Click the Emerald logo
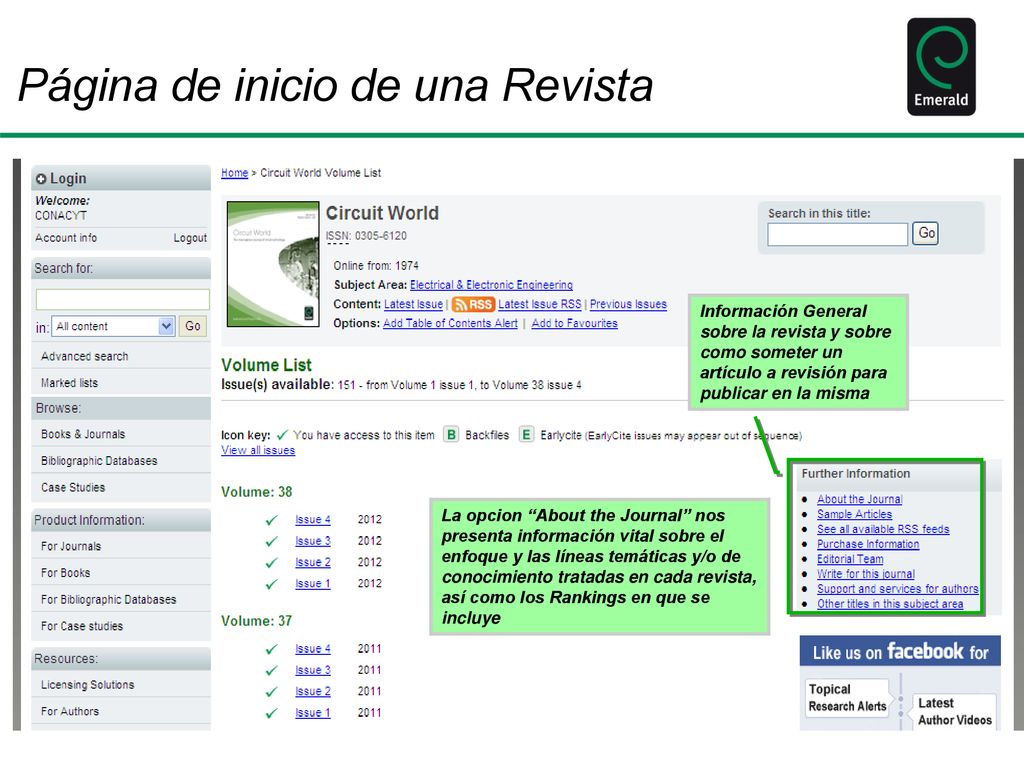1024x768 pixels. 941,67
